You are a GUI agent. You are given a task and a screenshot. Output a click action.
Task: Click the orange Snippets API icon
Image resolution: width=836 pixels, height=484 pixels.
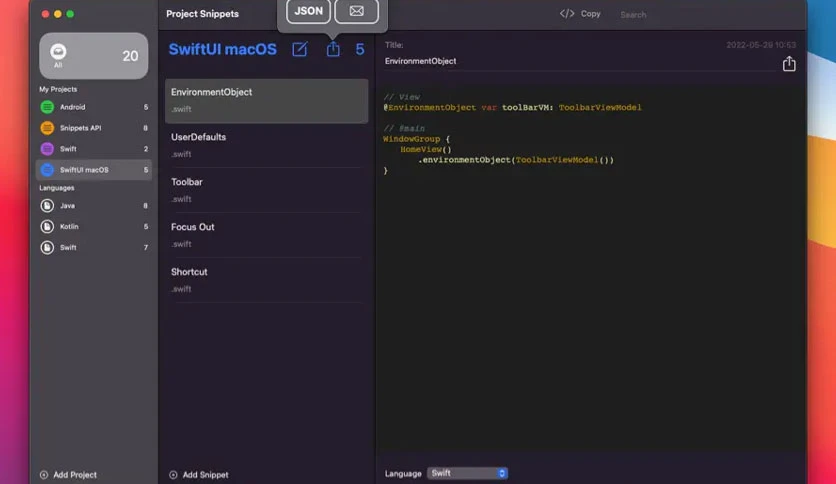pos(47,128)
